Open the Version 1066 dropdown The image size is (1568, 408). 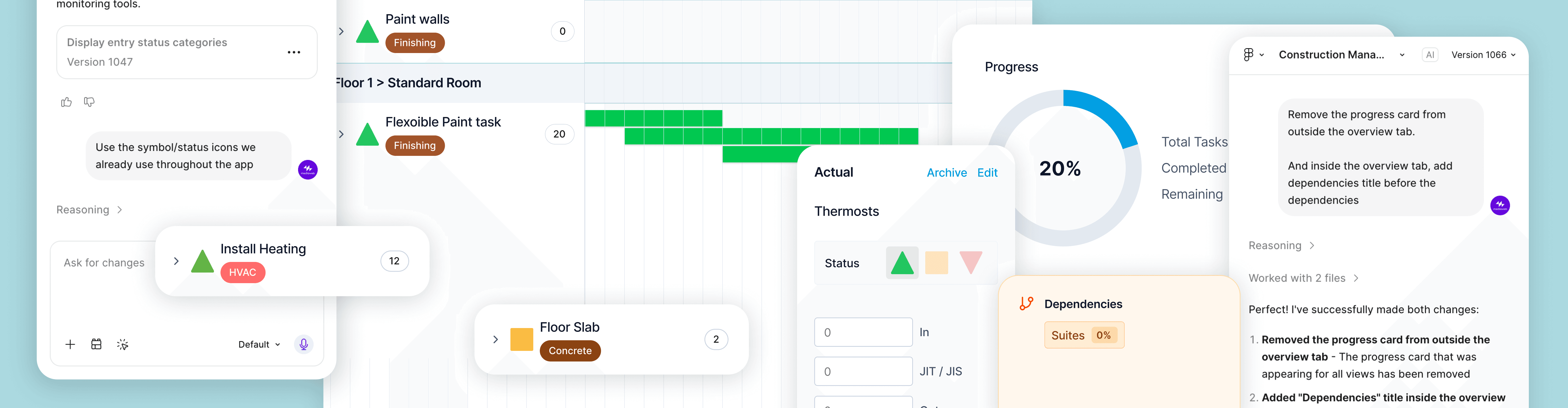pos(1483,55)
